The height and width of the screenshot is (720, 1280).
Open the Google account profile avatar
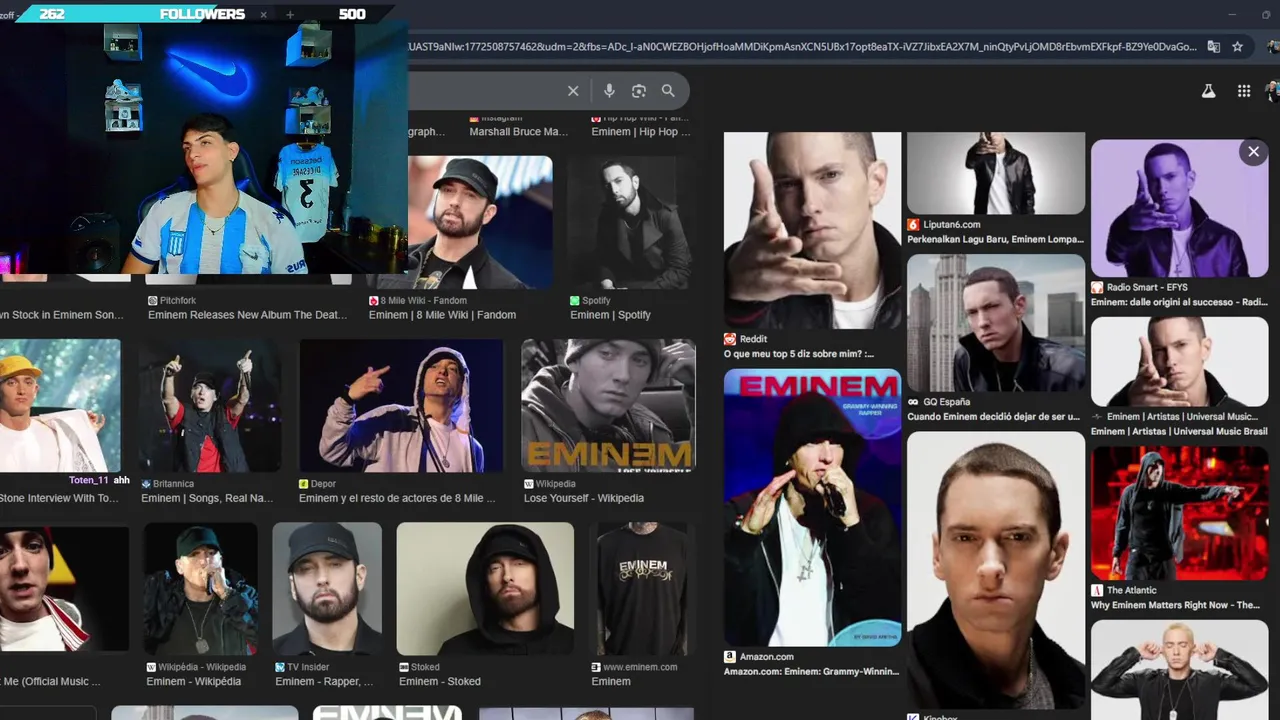[1273, 91]
